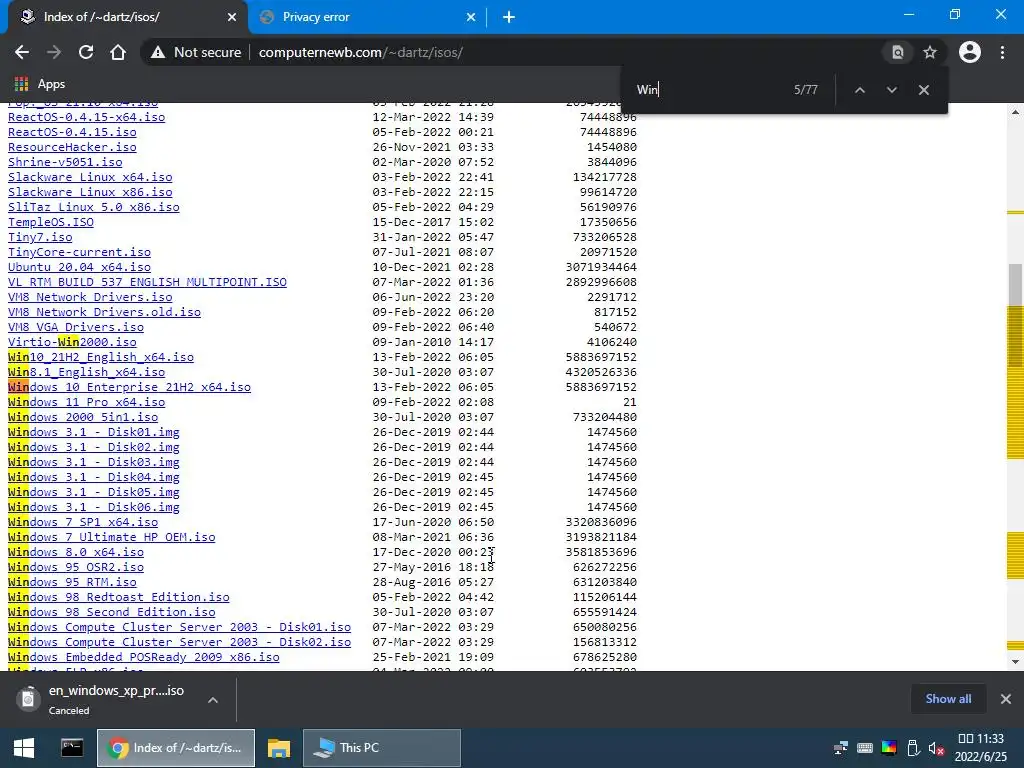Click the Chrome taskbar button

[176, 748]
